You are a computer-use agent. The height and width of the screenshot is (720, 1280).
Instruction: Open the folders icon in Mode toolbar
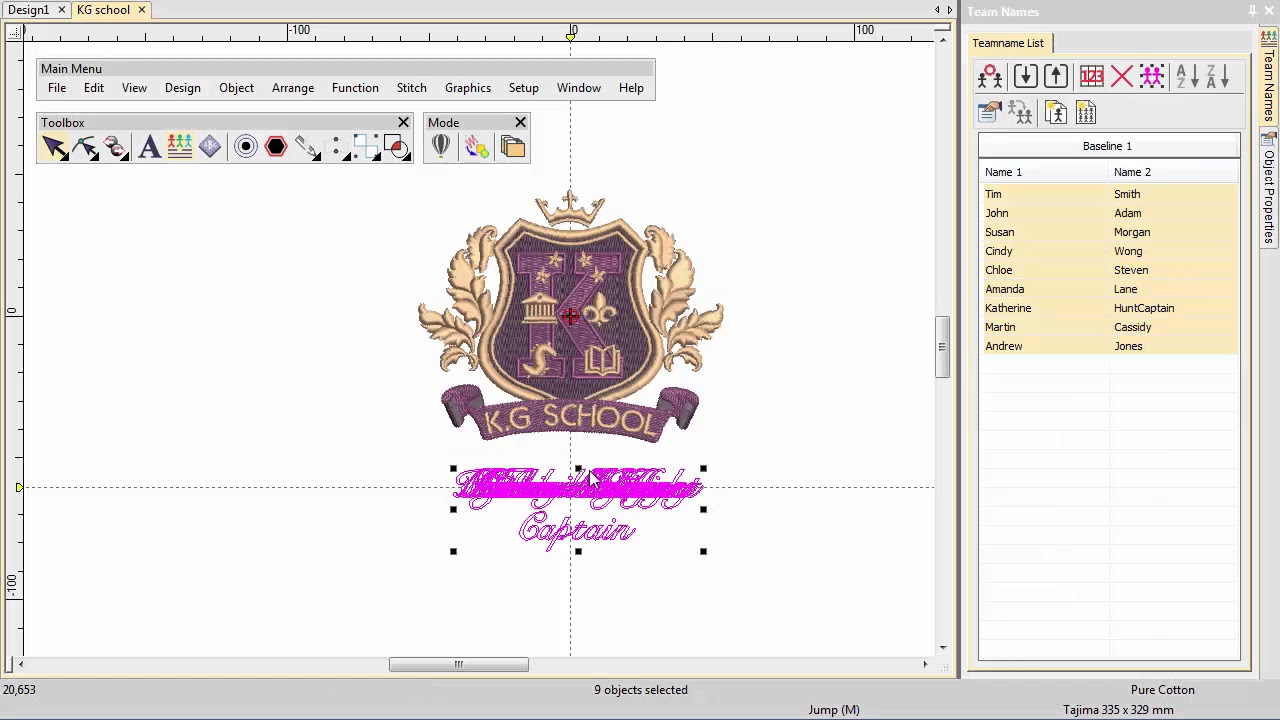(513, 148)
